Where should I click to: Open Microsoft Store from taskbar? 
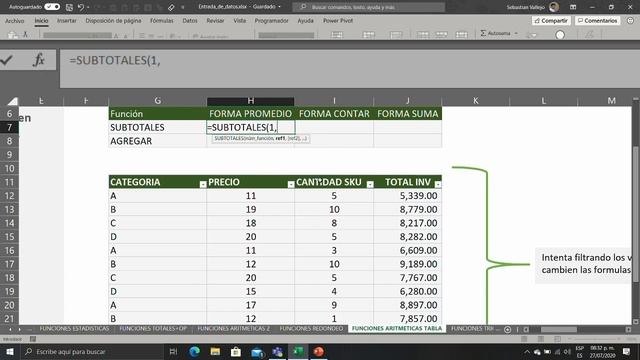coord(236,351)
